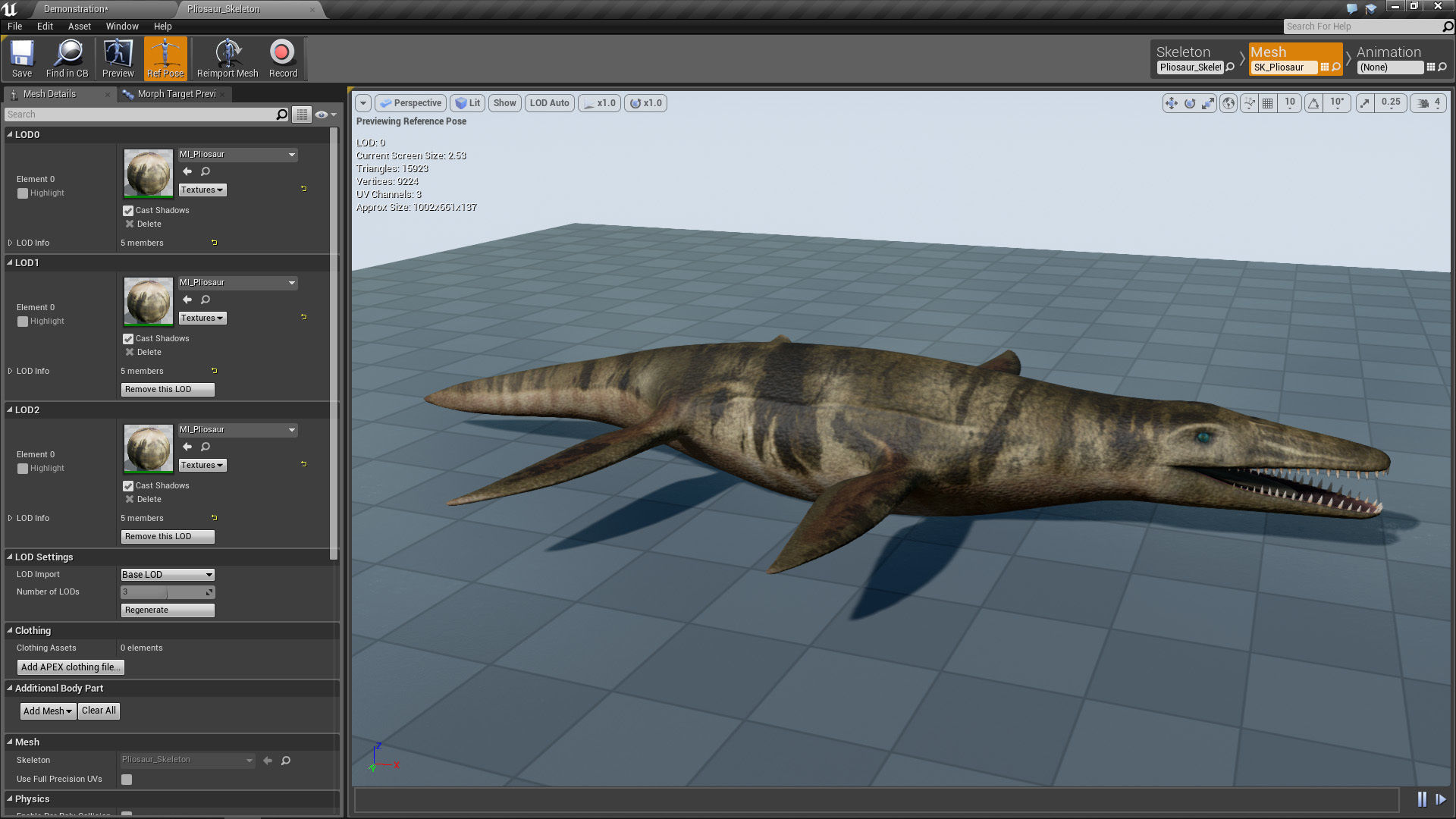Click Remove this LOD under LOD2
The width and height of the screenshot is (1456, 819).
[168, 537]
